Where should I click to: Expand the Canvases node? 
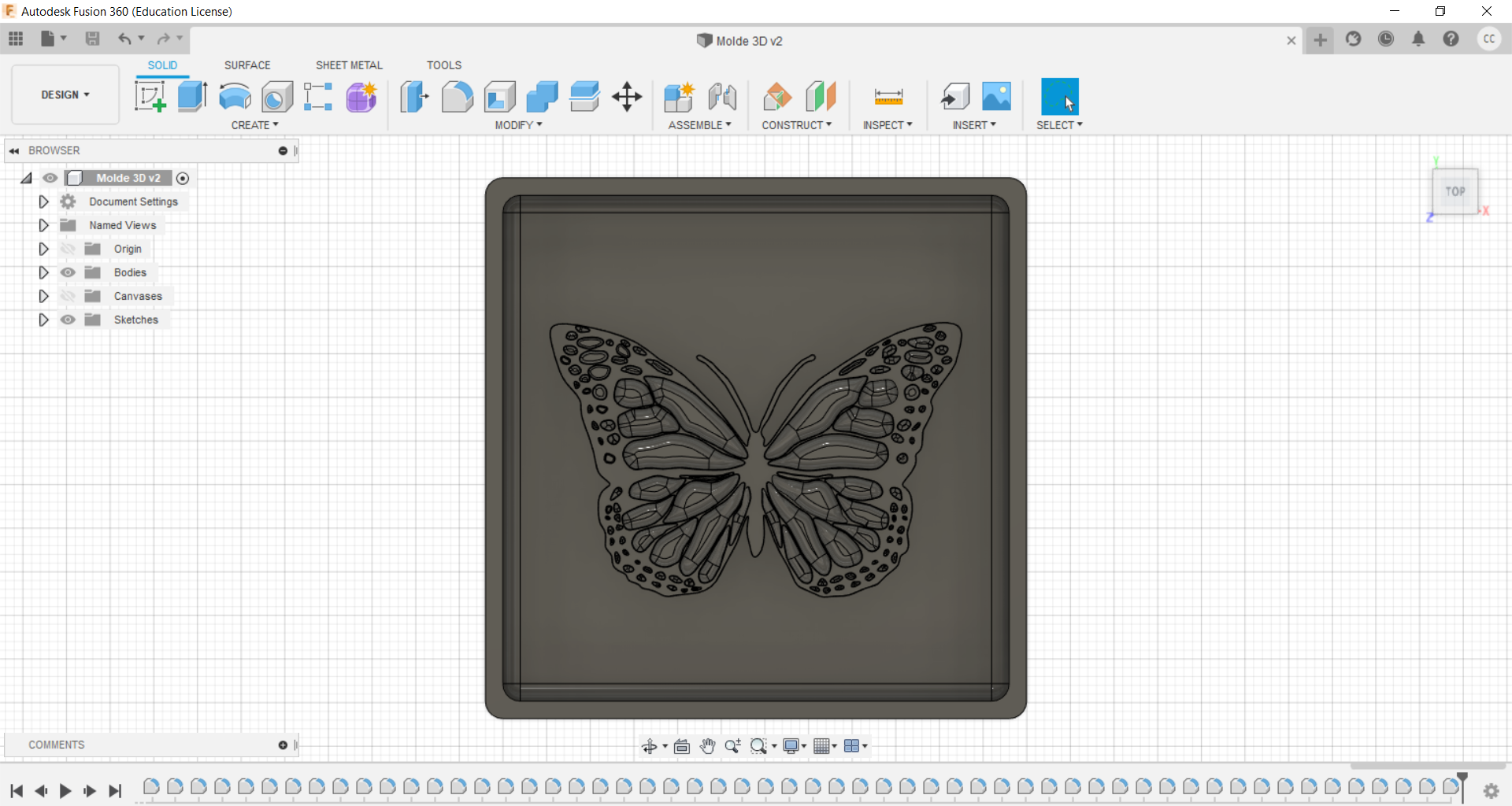[44, 296]
